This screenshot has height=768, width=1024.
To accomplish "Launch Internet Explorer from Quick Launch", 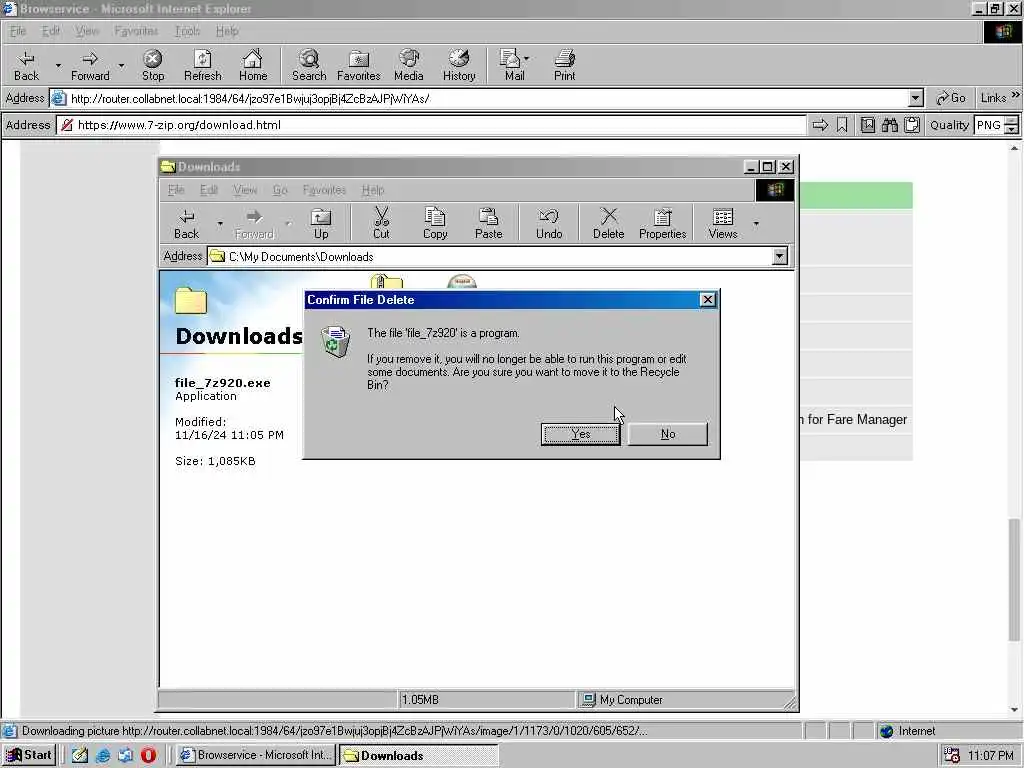I will [103, 755].
